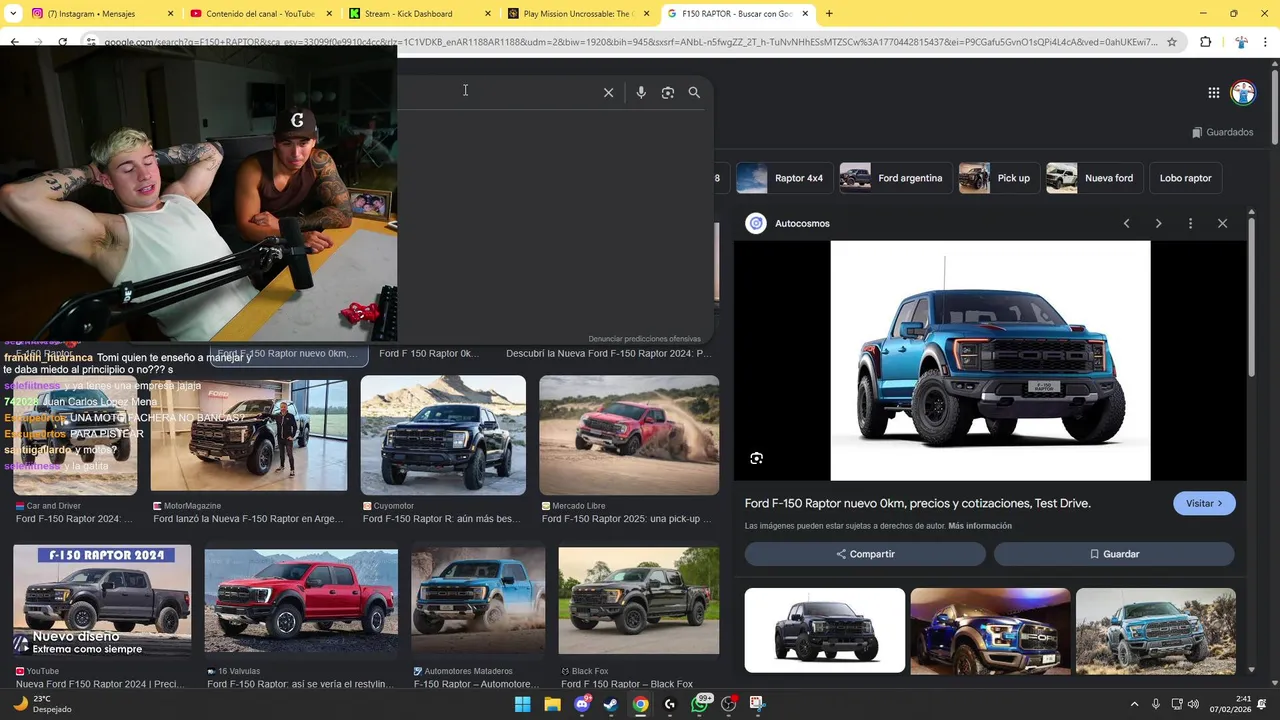
Task: Open notifications bell in system tray
Action: 1261,704
